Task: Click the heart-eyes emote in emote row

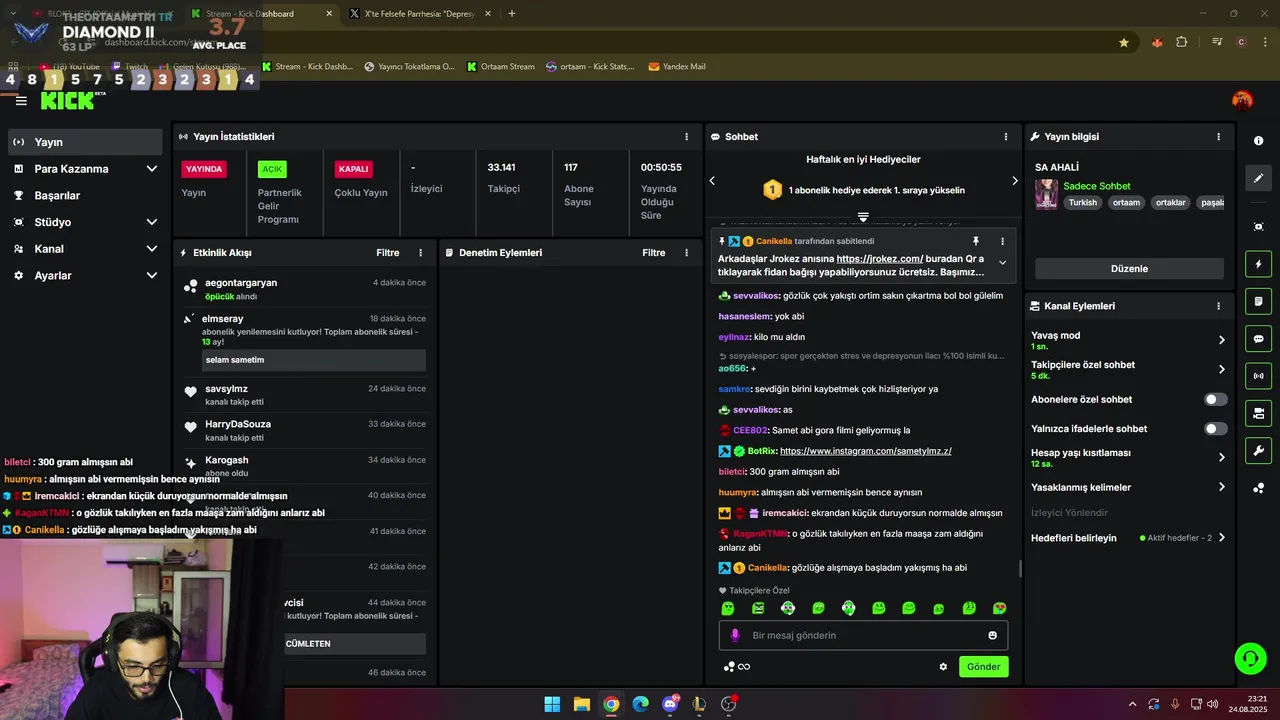Action: pos(999,608)
